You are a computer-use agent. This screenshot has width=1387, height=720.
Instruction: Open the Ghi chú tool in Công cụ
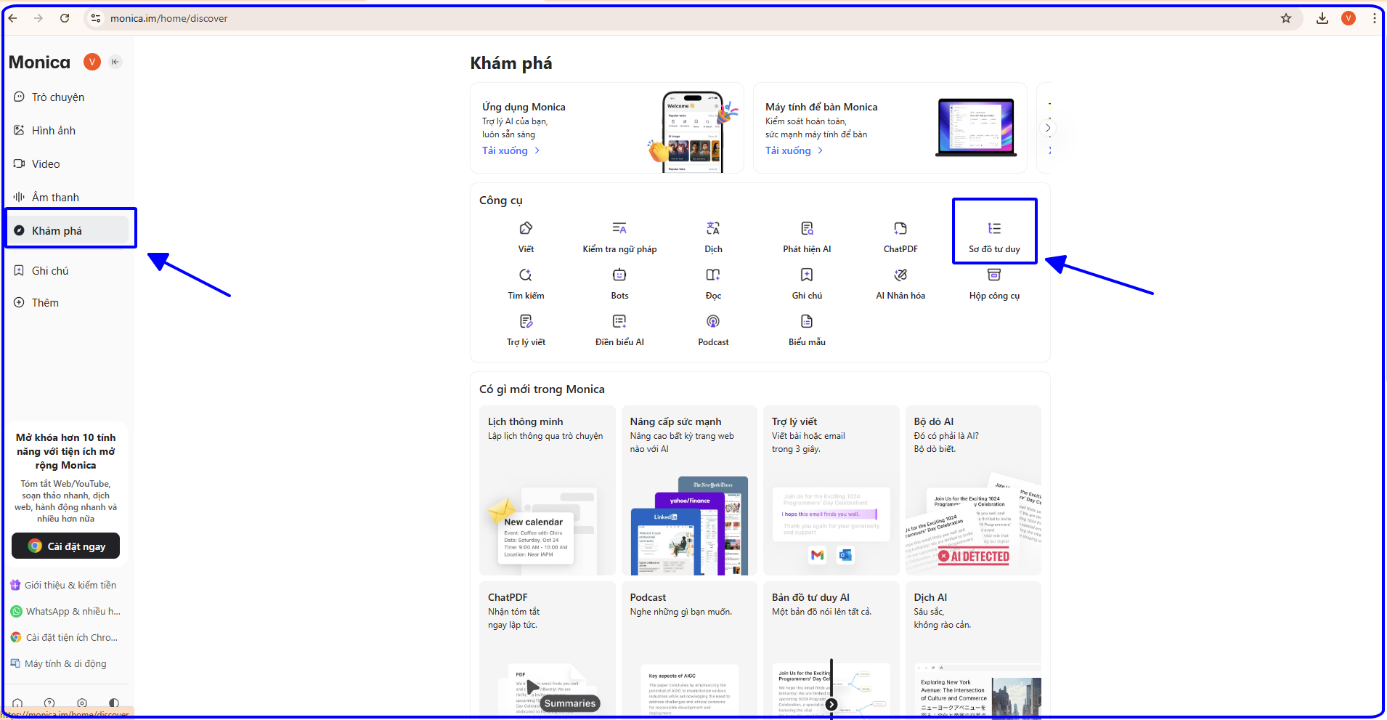[807, 284]
